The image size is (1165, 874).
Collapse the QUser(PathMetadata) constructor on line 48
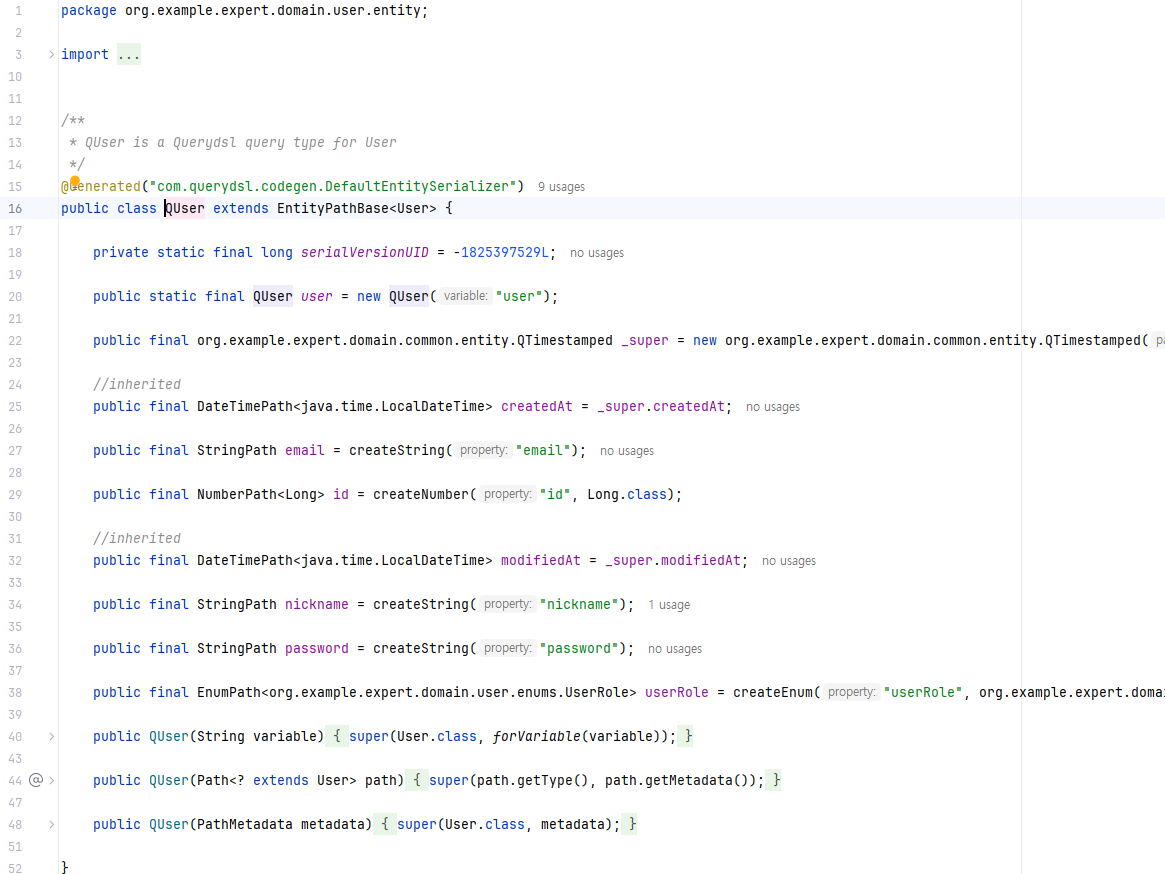50,824
